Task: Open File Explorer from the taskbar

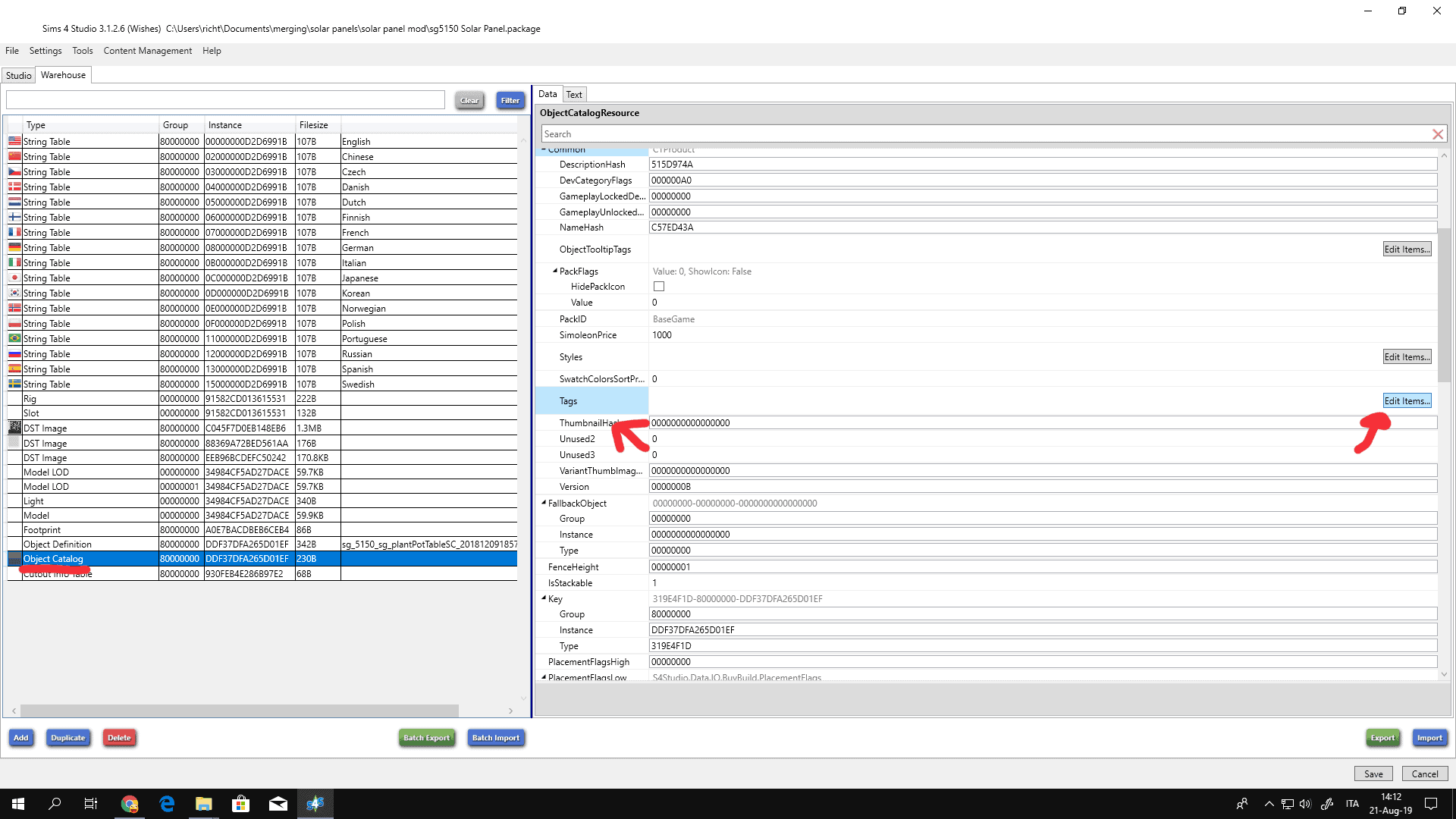Action: [x=203, y=804]
